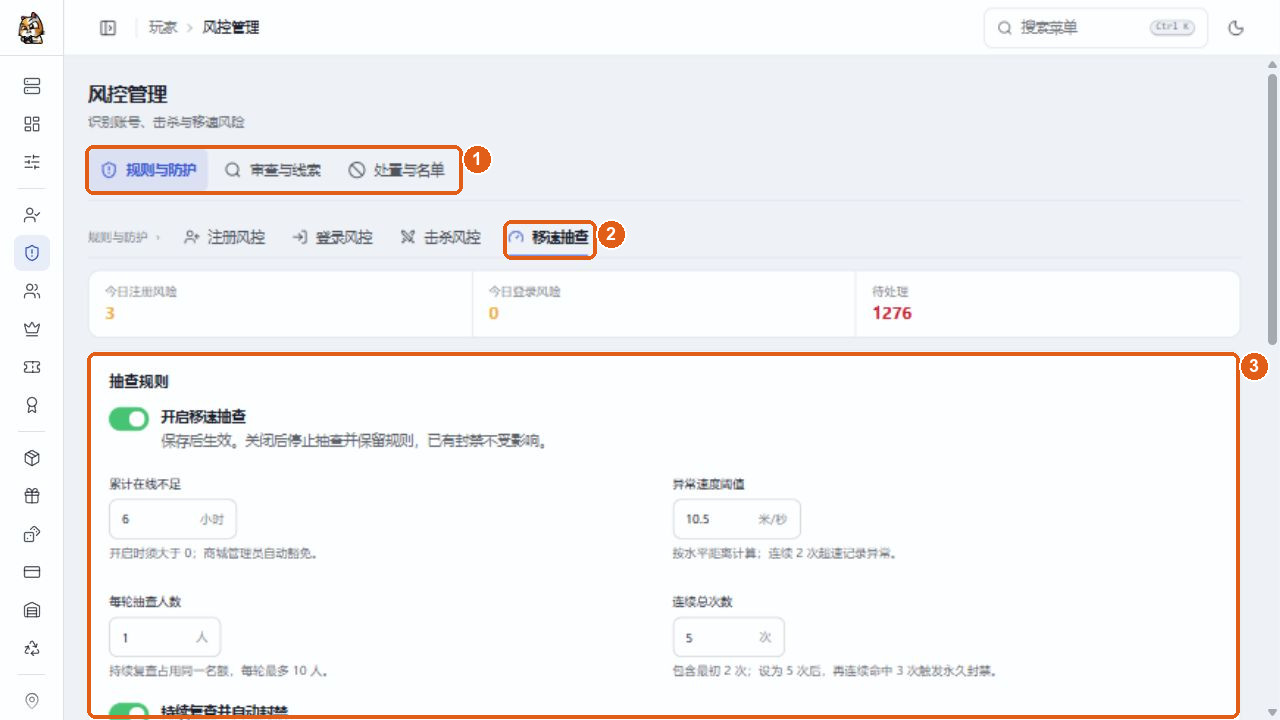The image size is (1280, 720).
Task: Click the 今日注册风险 value 3
Action: point(110,313)
